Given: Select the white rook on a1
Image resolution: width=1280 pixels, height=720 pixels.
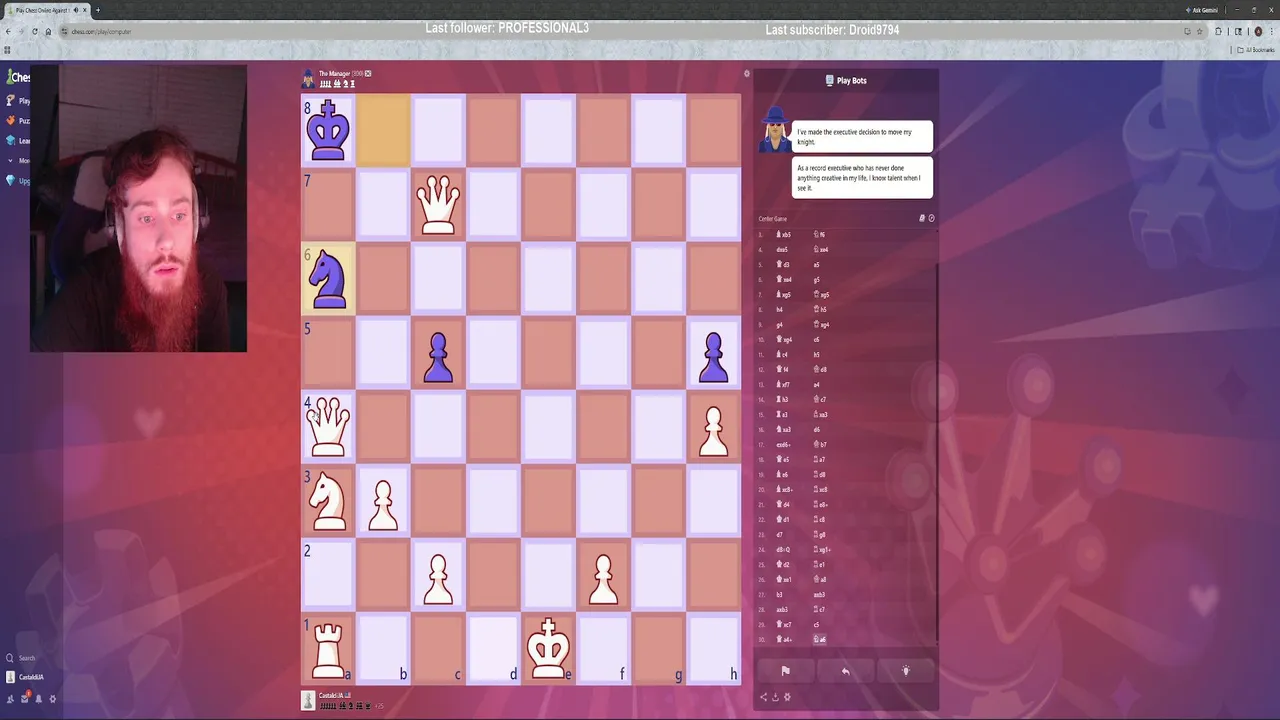Looking at the screenshot, I should coord(328,650).
